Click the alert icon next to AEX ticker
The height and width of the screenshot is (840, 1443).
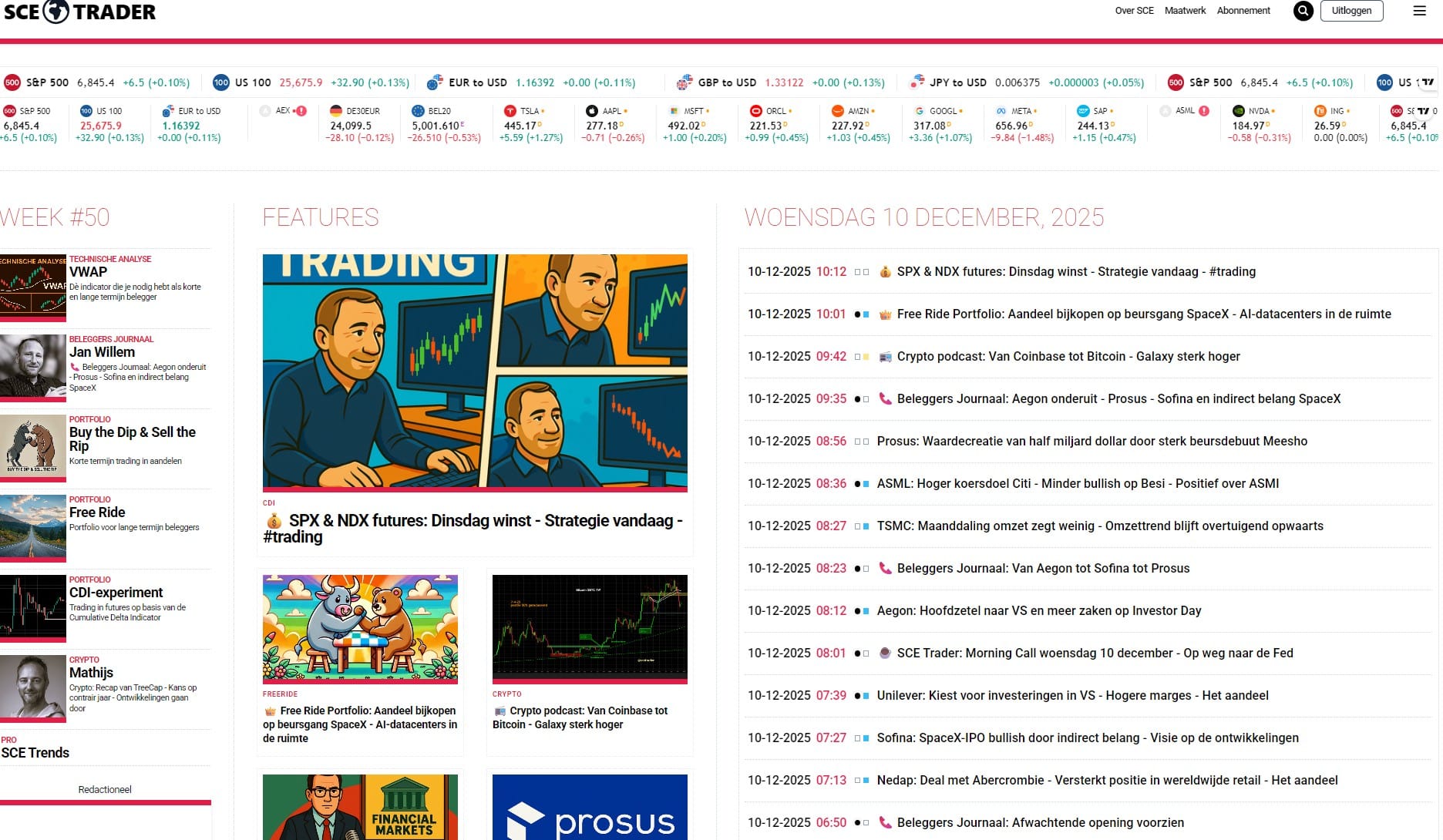(301, 110)
